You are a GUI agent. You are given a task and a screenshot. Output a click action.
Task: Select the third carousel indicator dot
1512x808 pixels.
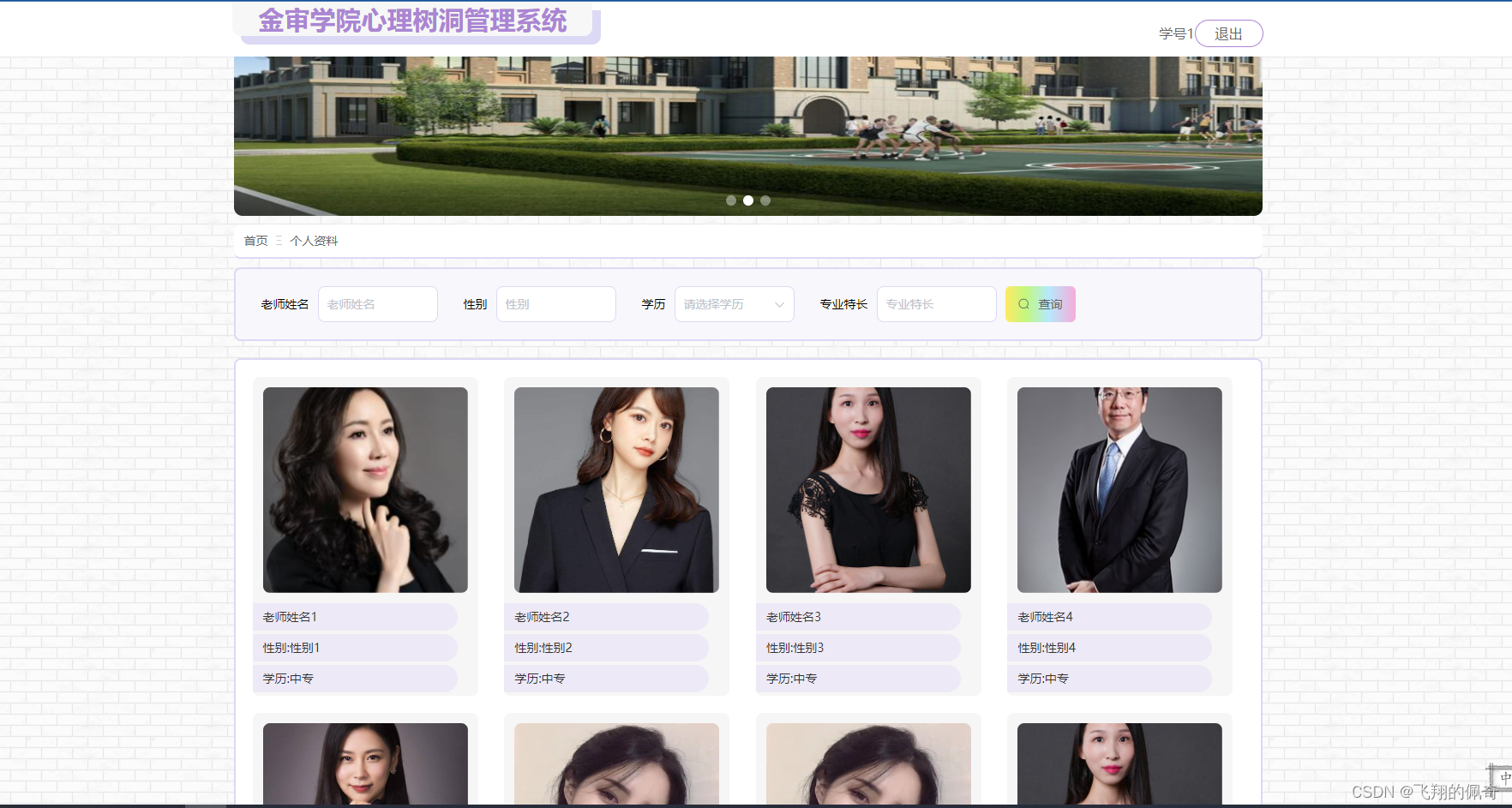(765, 201)
